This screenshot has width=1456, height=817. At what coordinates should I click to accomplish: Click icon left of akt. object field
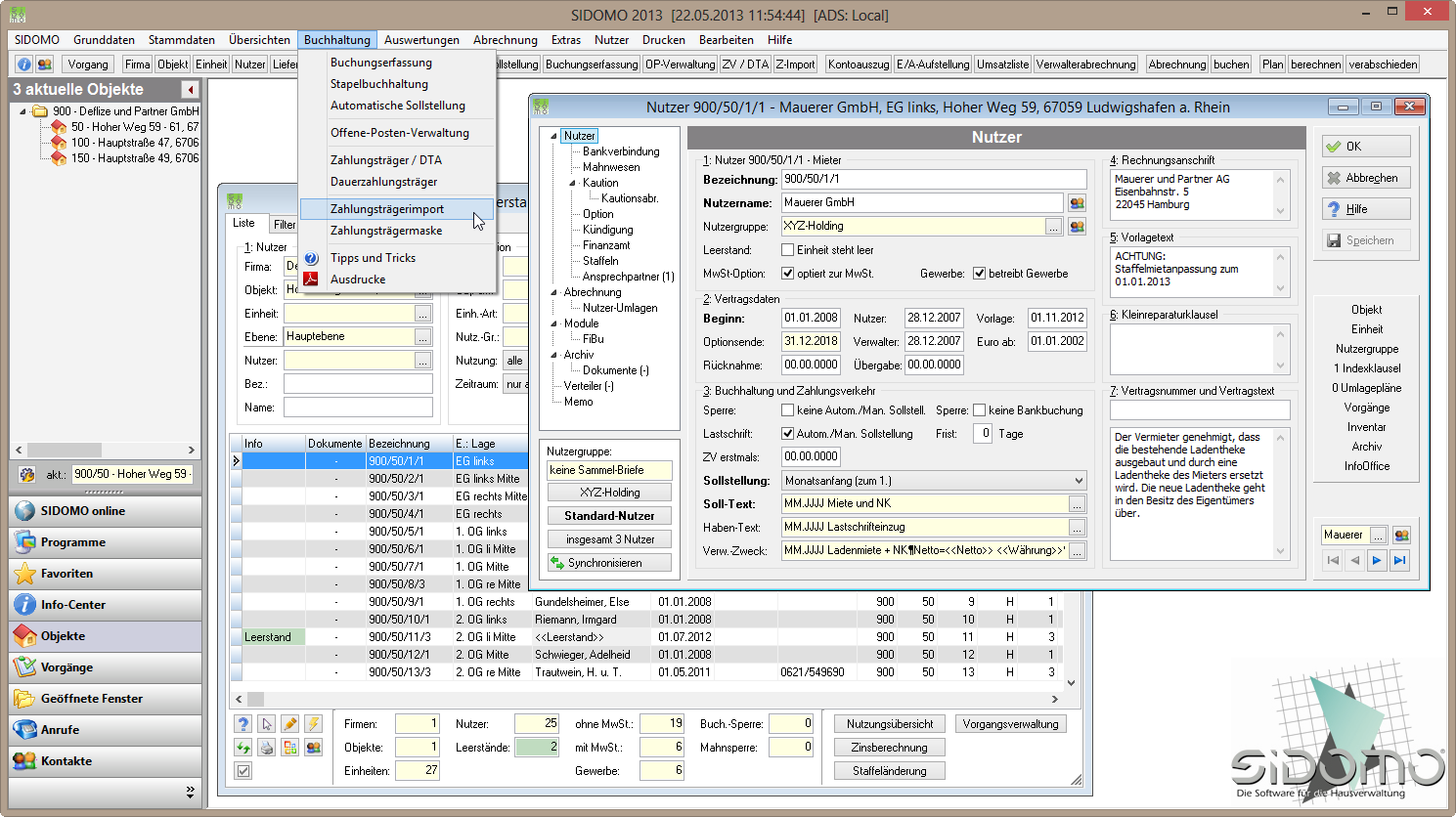tap(27, 474)
